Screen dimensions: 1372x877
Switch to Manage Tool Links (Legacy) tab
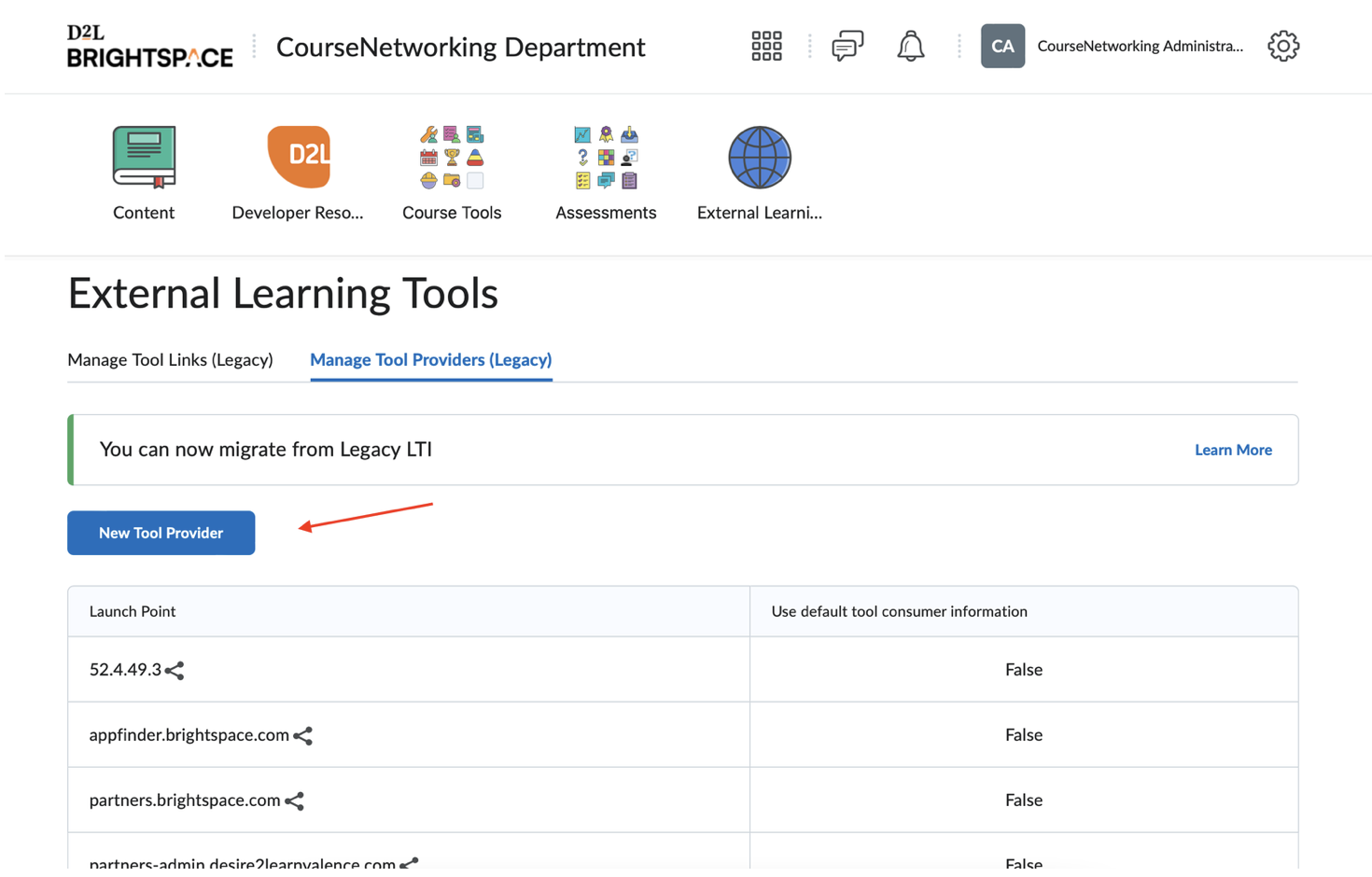click(170, 360)
